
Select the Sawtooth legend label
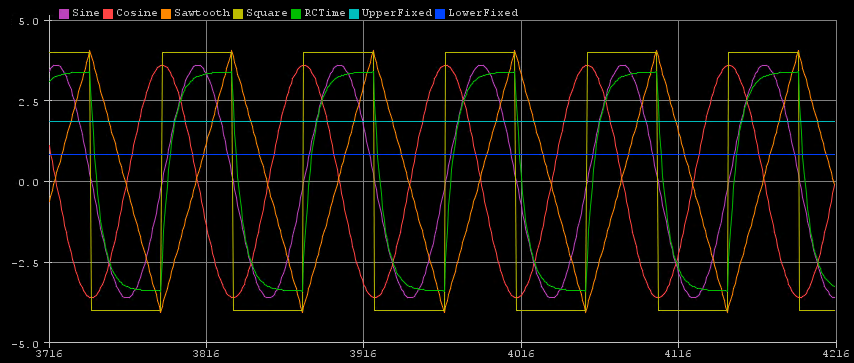203,13
